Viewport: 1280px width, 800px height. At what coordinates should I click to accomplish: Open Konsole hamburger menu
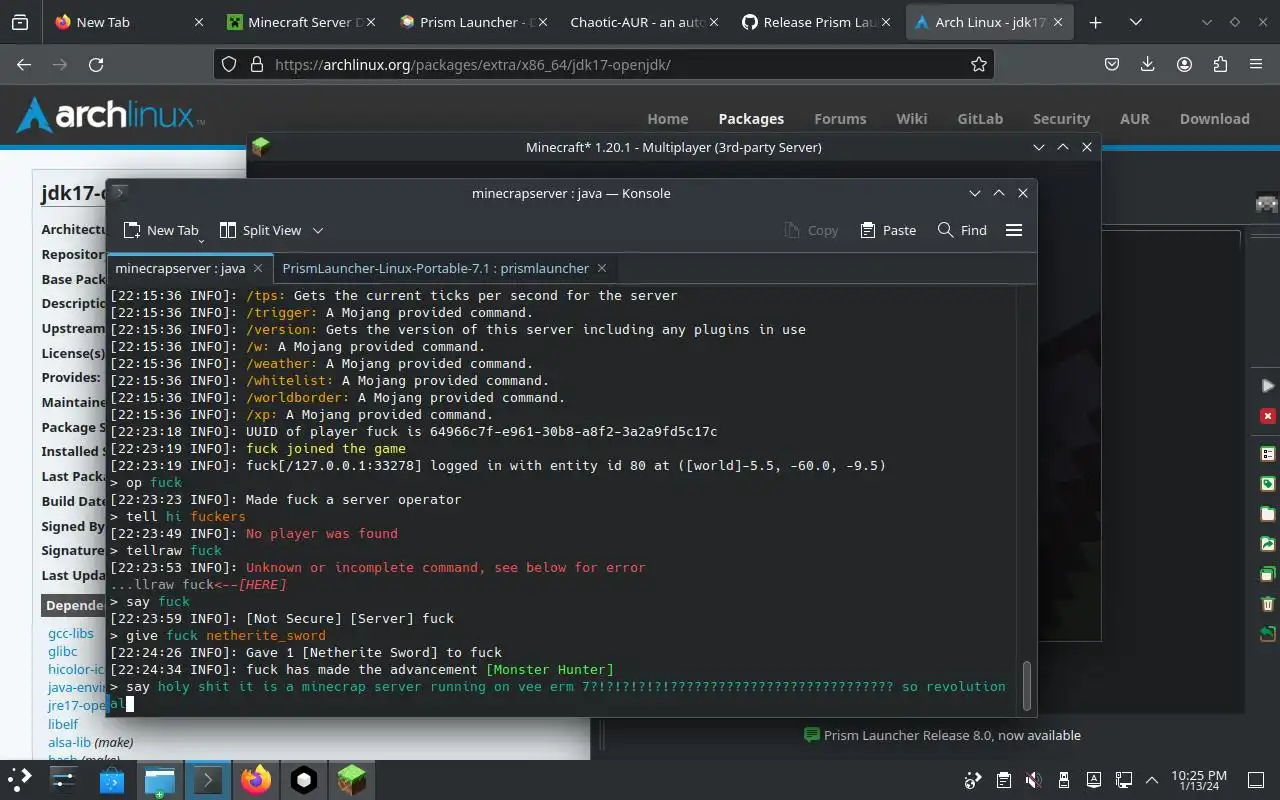coord(1014,230)
